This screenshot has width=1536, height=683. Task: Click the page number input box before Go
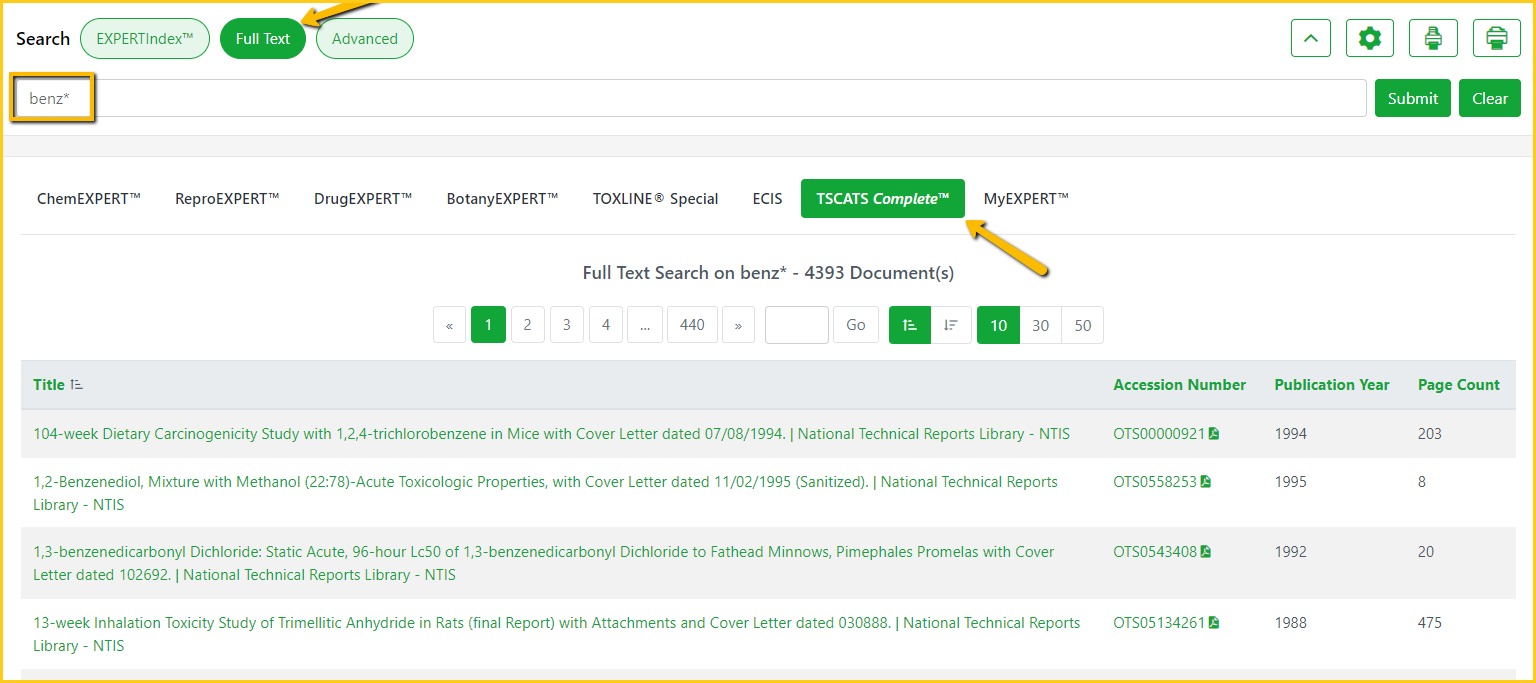click(796, 325)
